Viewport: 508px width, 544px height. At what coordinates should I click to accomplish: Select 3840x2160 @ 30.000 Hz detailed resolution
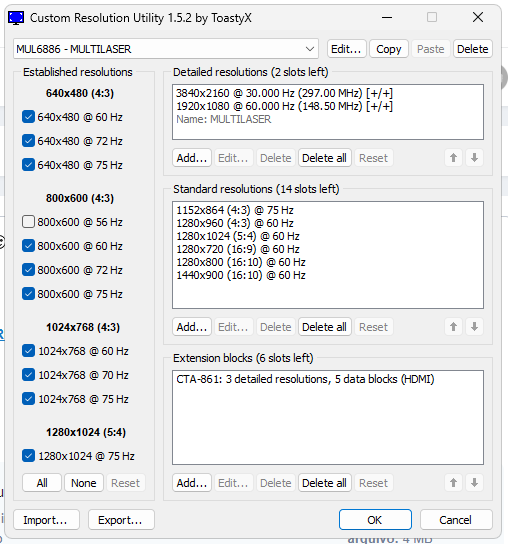tap(284, 93)
